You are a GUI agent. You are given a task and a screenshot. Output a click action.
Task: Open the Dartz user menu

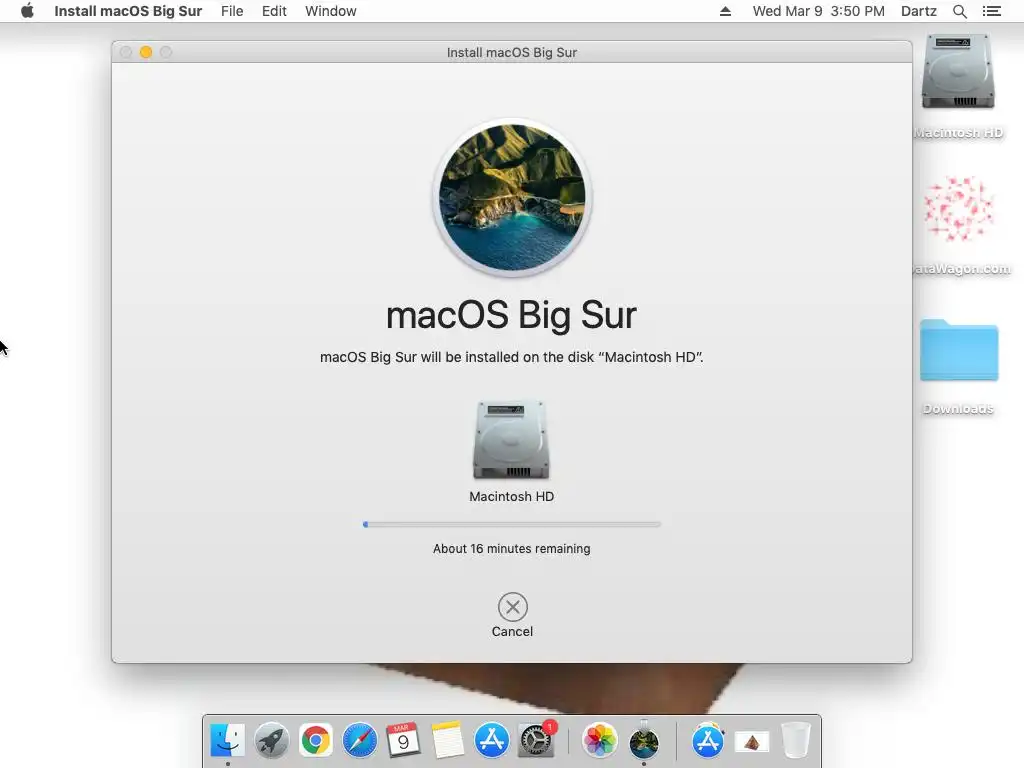919,11
